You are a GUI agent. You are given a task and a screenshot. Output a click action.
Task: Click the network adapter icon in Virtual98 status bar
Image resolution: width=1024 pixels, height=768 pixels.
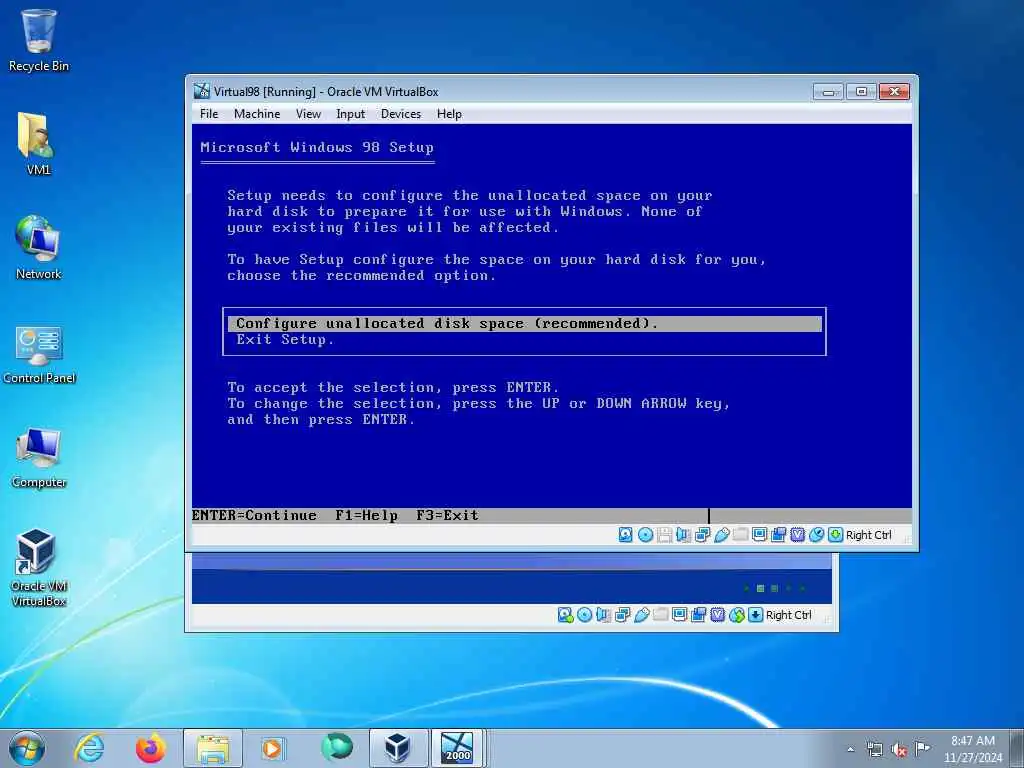[x=703, y=535]
